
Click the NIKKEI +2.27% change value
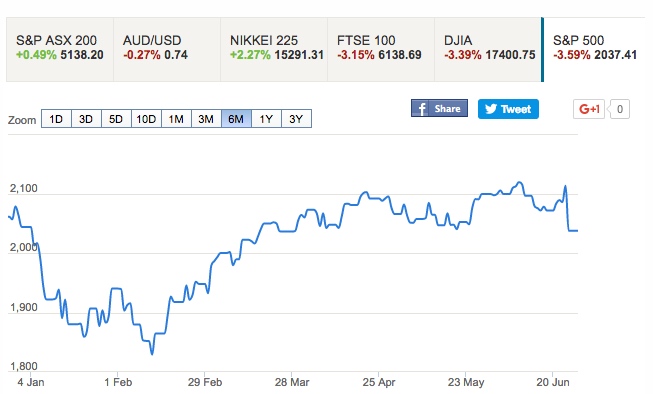250,55
